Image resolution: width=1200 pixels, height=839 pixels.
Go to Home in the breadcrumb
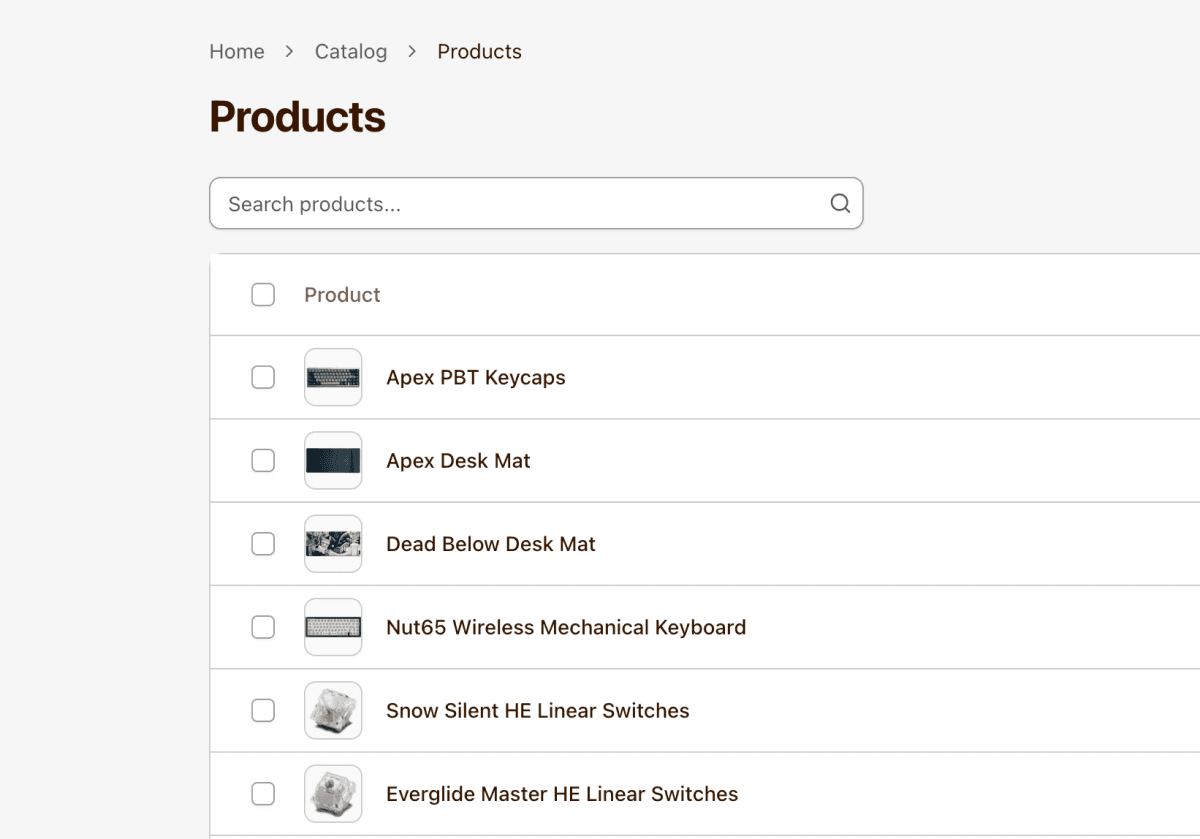[237, 51]
